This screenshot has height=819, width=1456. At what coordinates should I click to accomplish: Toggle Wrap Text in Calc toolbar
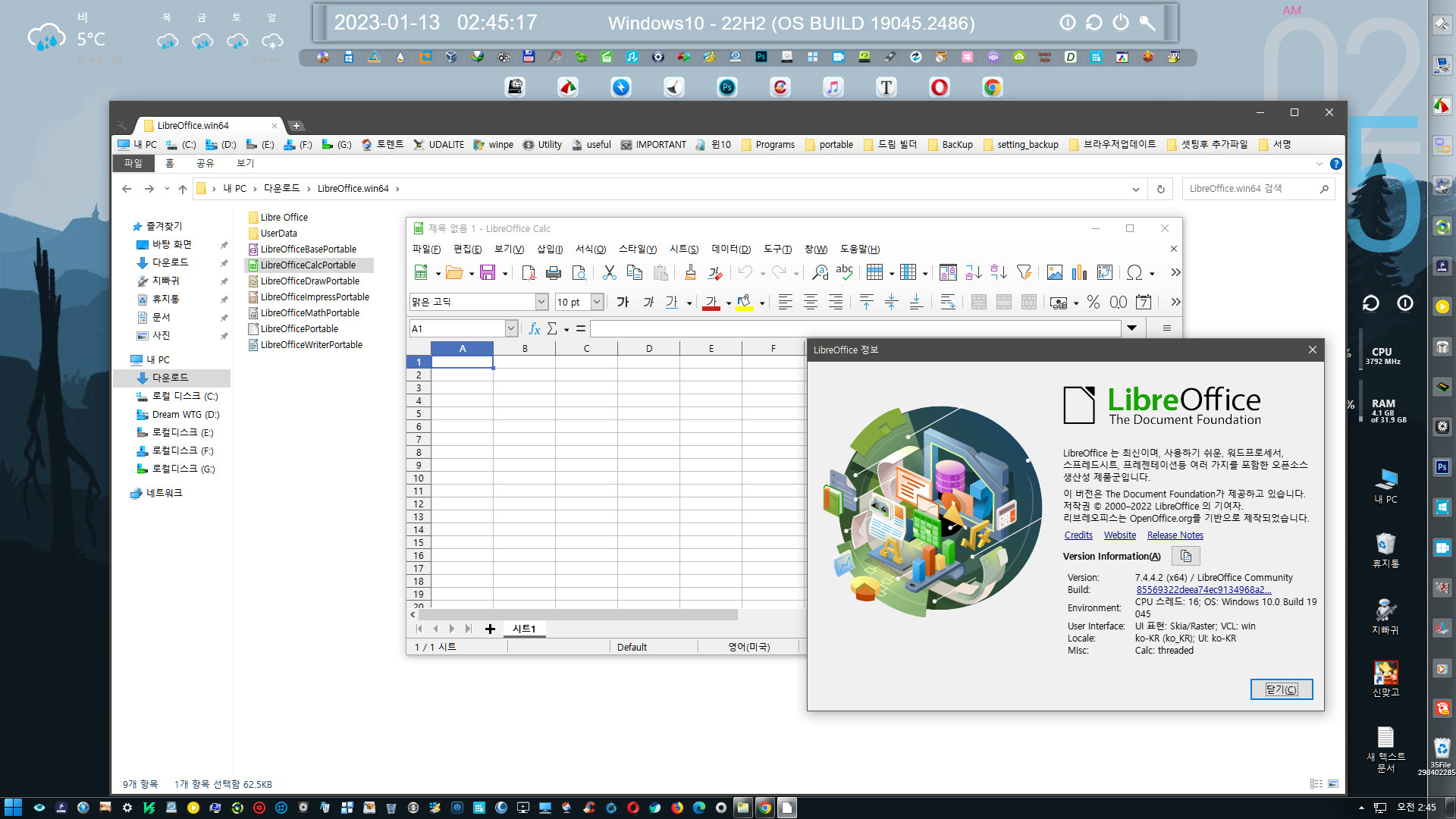948,303
